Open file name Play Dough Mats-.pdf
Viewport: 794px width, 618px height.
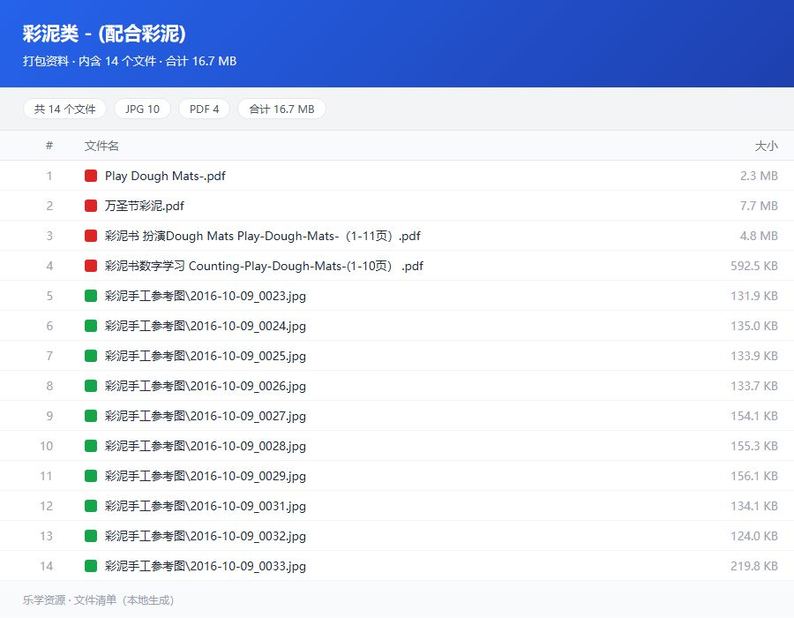coord(165,176)
